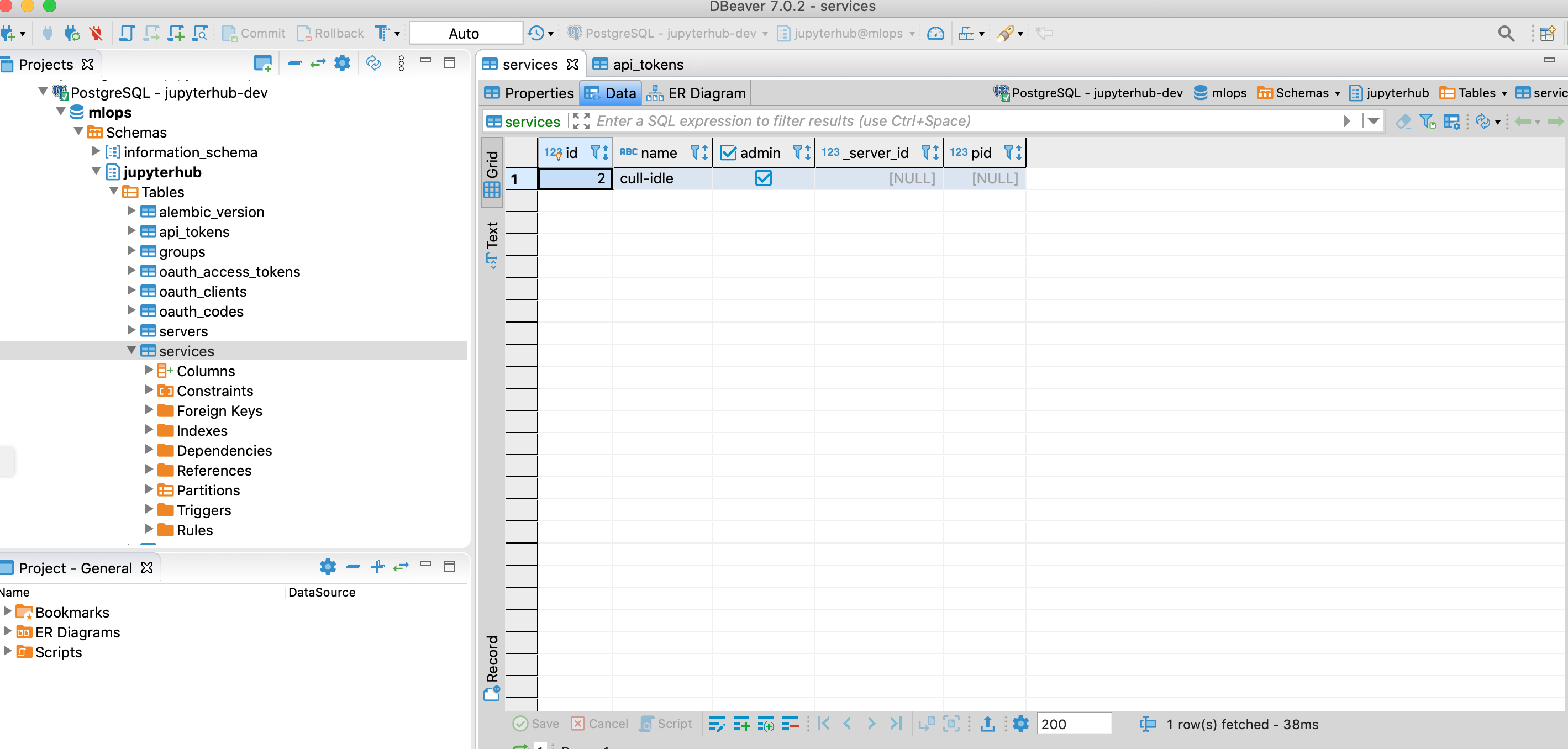Expand the Bookmarks node in Project General

coord(7,612)
